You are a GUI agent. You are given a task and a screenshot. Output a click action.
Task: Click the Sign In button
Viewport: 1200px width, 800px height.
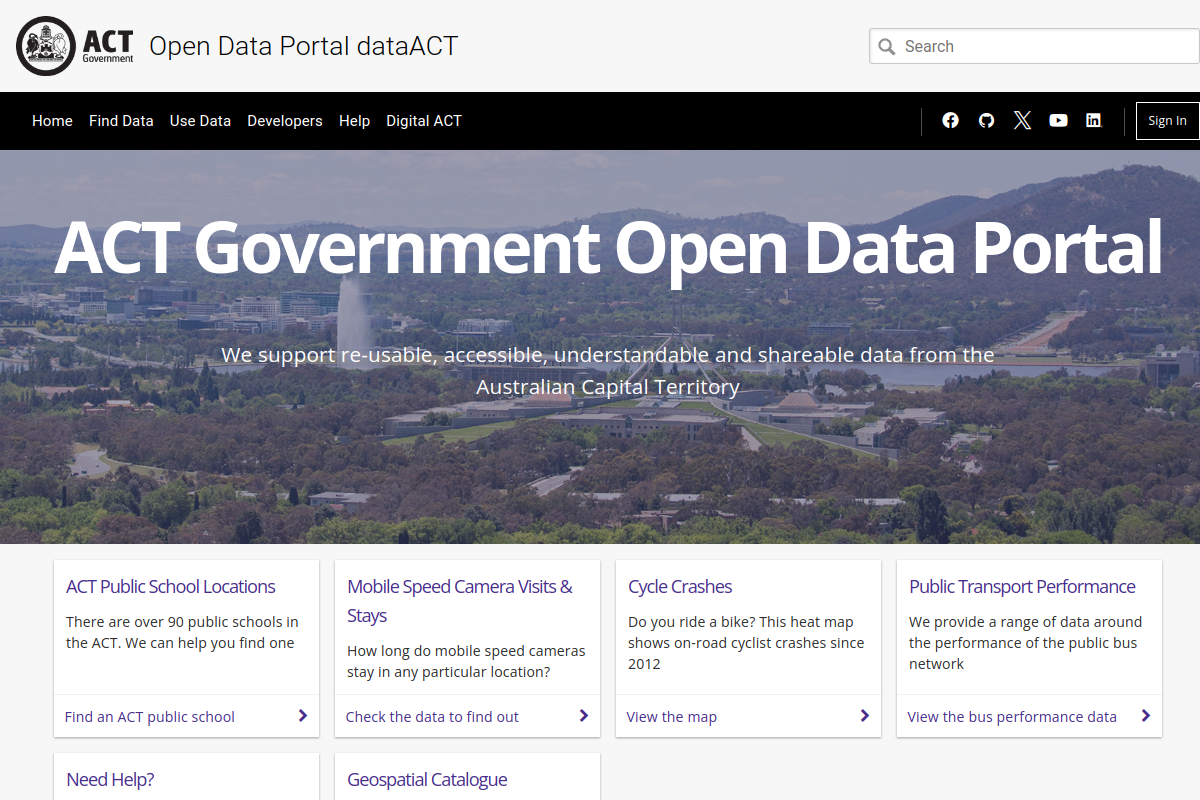[x=1167, y=121]
